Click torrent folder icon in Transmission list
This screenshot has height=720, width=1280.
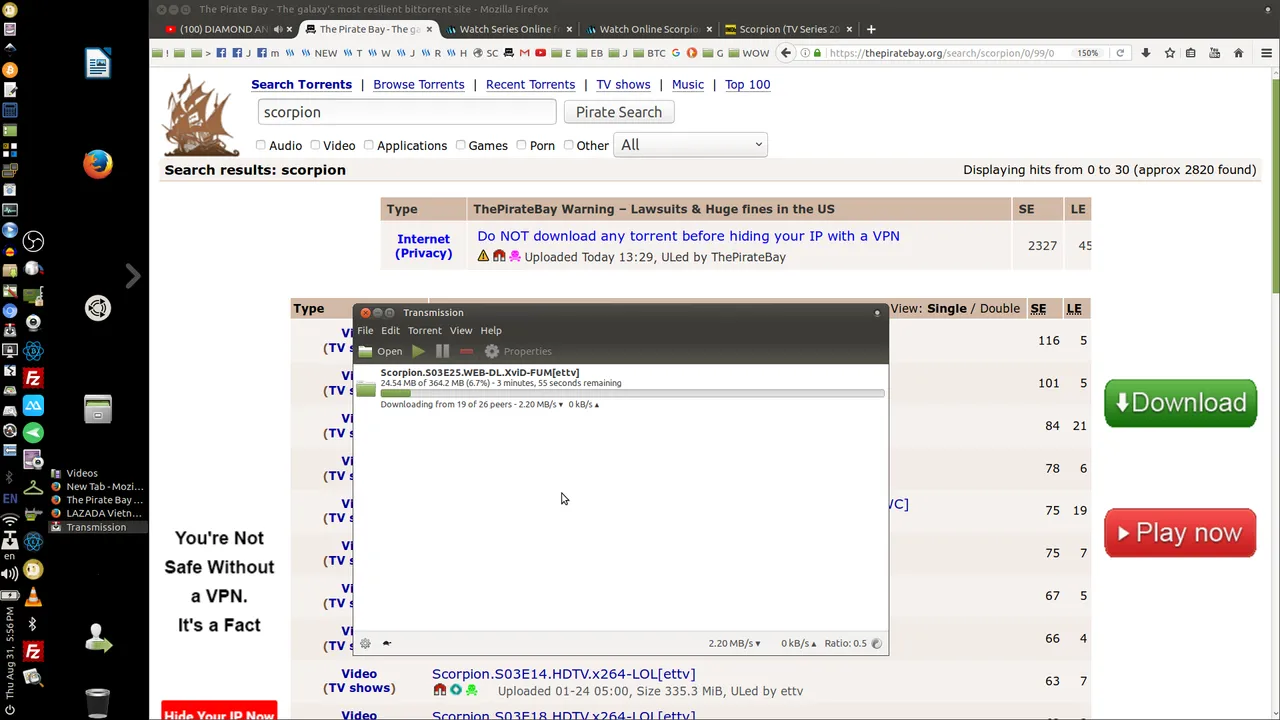[366, 389]
